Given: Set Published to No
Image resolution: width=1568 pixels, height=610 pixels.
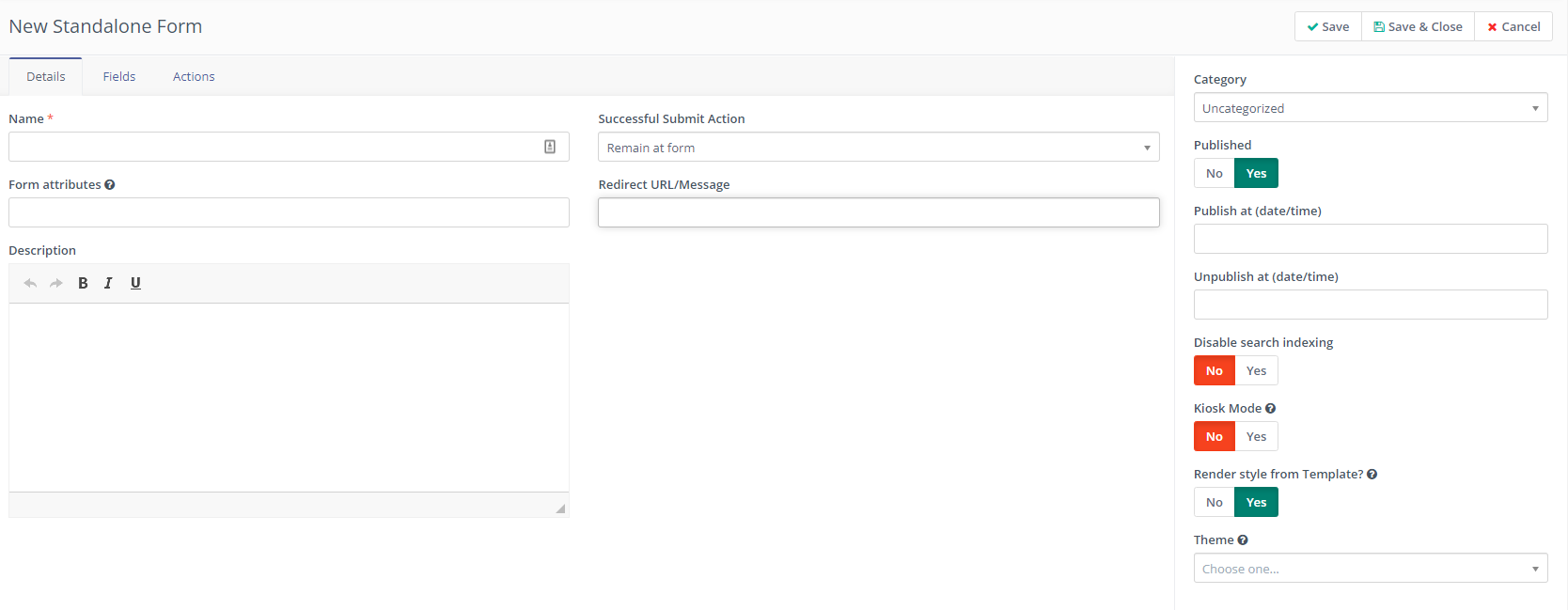Looking at the screenshot, I should point(1214,174).
